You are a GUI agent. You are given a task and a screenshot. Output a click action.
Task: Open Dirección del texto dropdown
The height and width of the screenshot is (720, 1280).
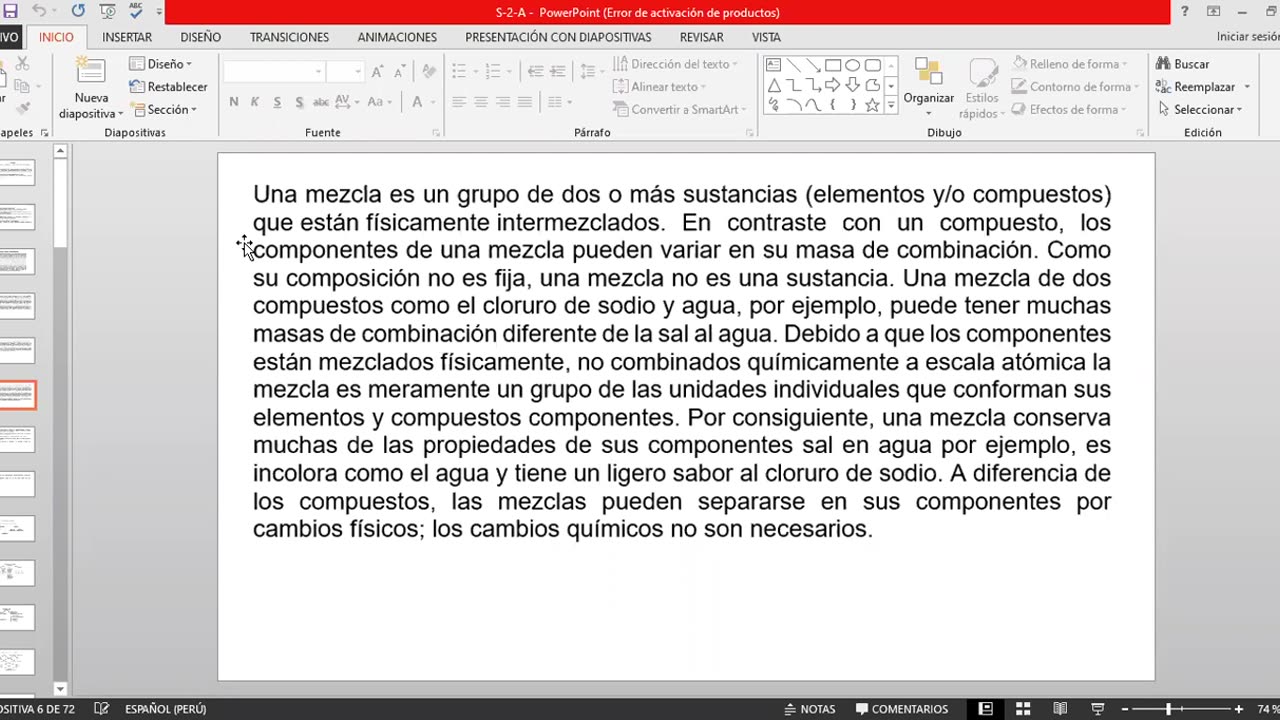(x=675, y=64)
